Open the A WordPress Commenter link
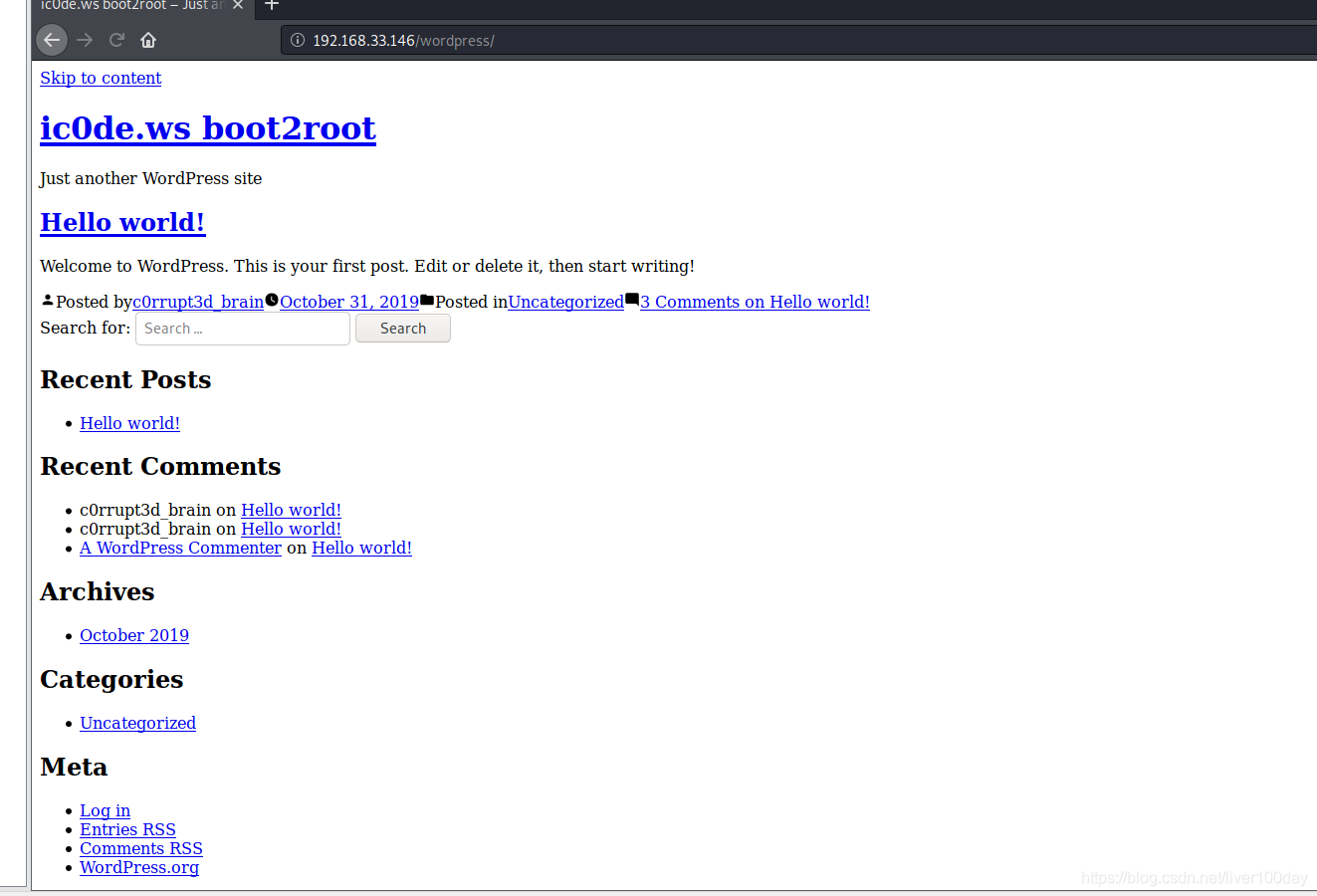The width and height of the screenshot is (1317, 896). pos(180,548)
